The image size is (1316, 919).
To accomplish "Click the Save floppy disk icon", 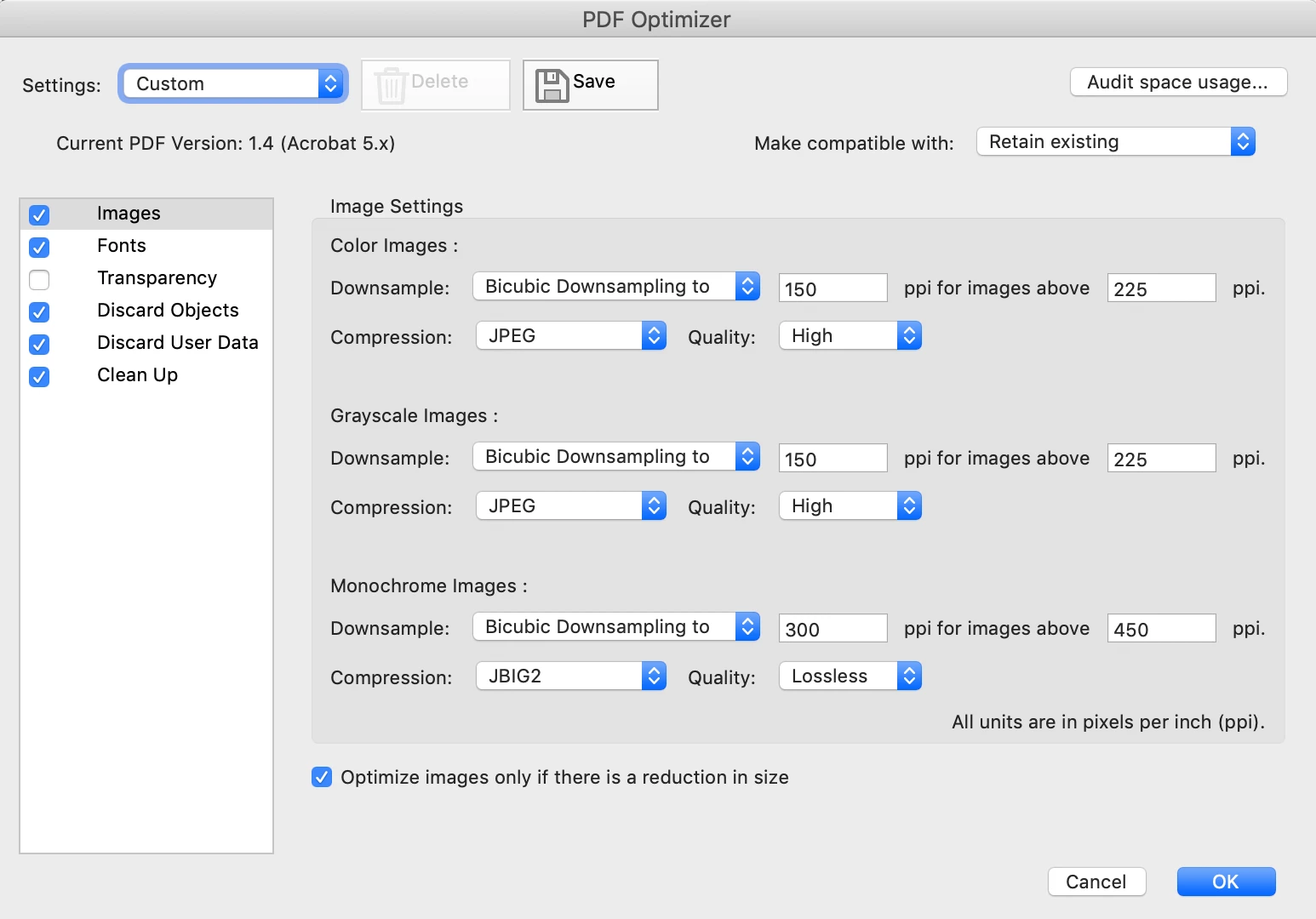I will (552, 86).
